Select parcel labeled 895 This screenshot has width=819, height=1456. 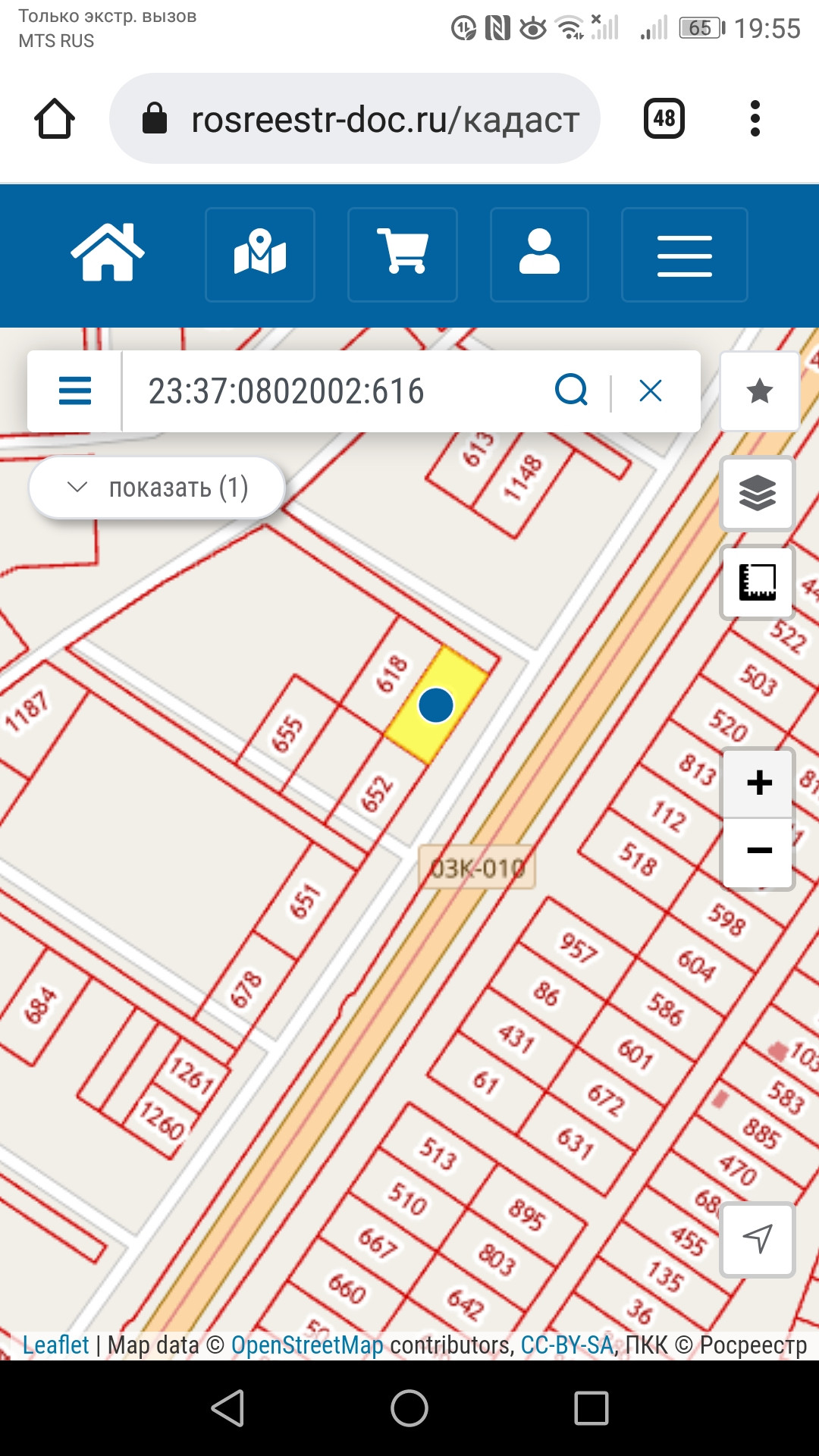pyautogui.click(x=526, y=1213)
